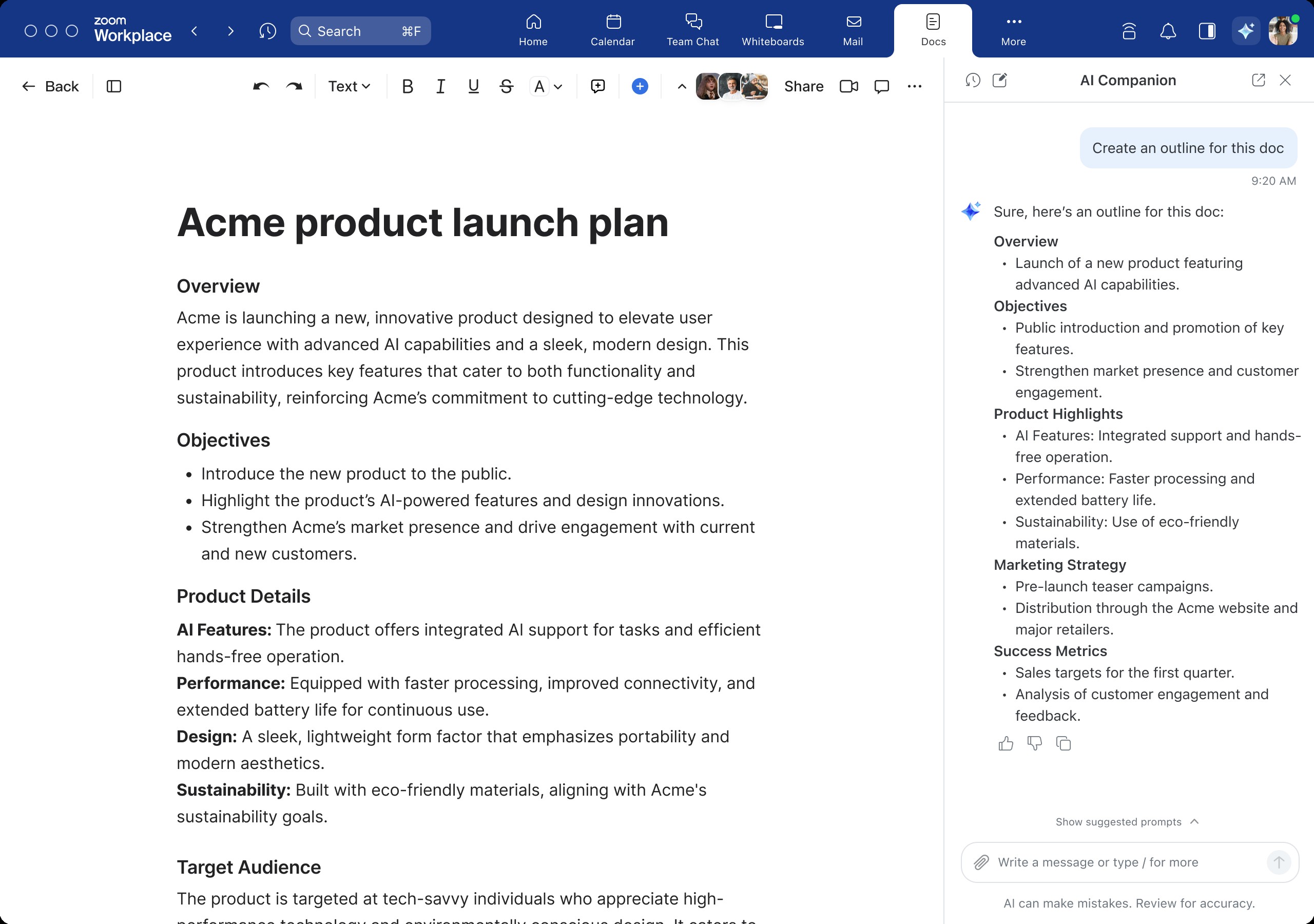1314x924 pixels.
Task: Pop out the AI Companion panel
Action: [1258, 80]
